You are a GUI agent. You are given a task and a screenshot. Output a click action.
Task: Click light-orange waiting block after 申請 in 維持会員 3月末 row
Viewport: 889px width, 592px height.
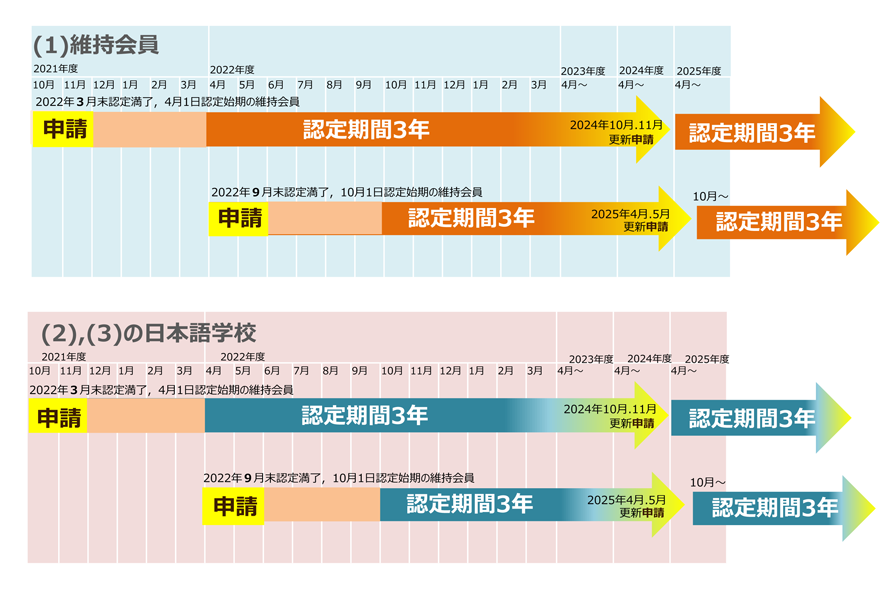coord(150,130)
